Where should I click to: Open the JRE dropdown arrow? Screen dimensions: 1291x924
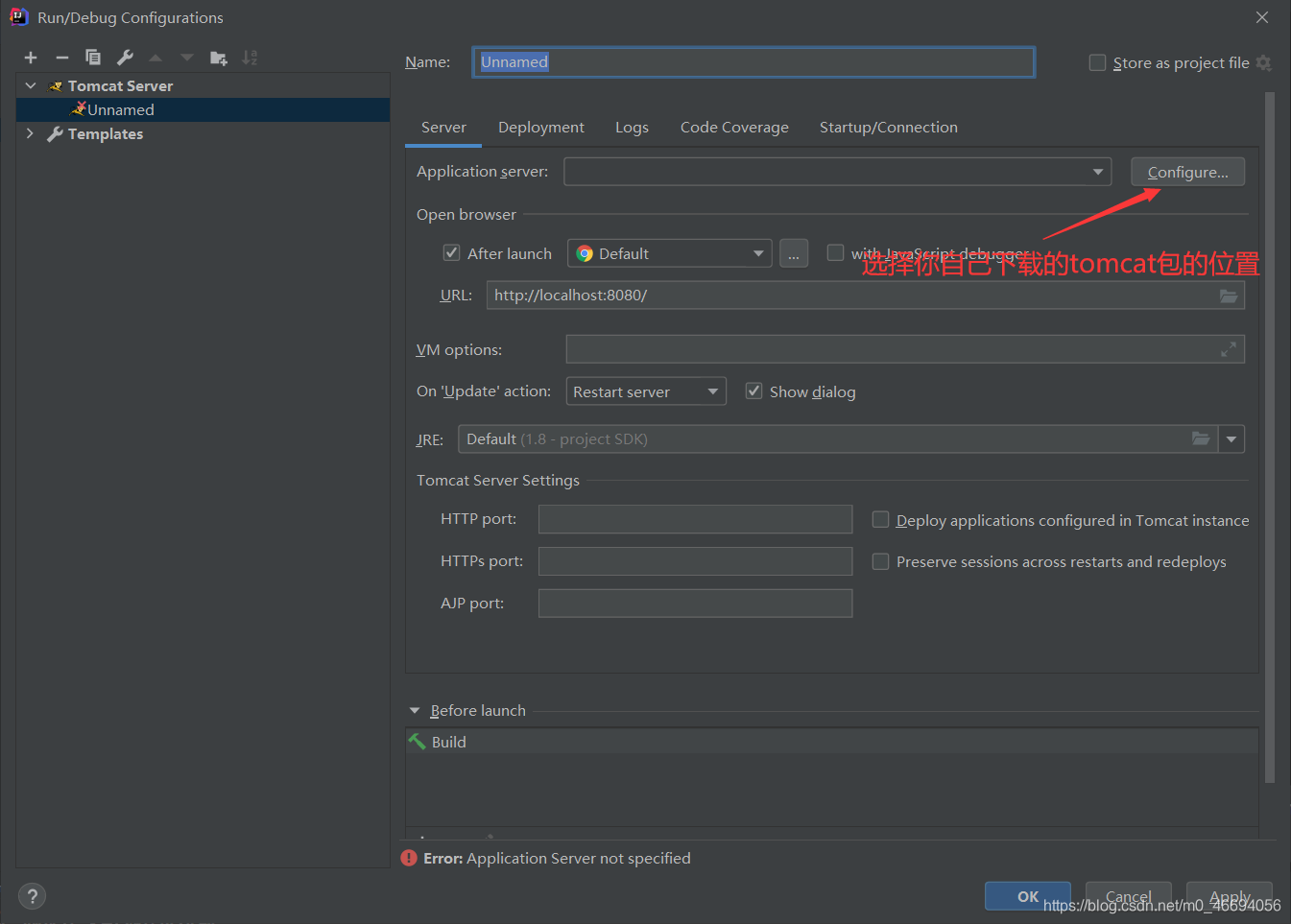1231,439
